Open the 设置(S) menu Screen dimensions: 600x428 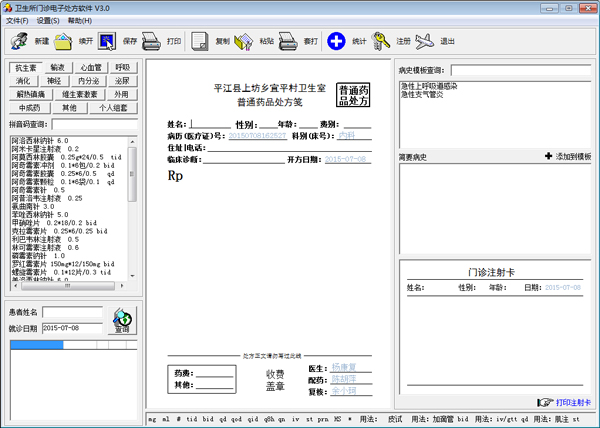pos(48,21)
